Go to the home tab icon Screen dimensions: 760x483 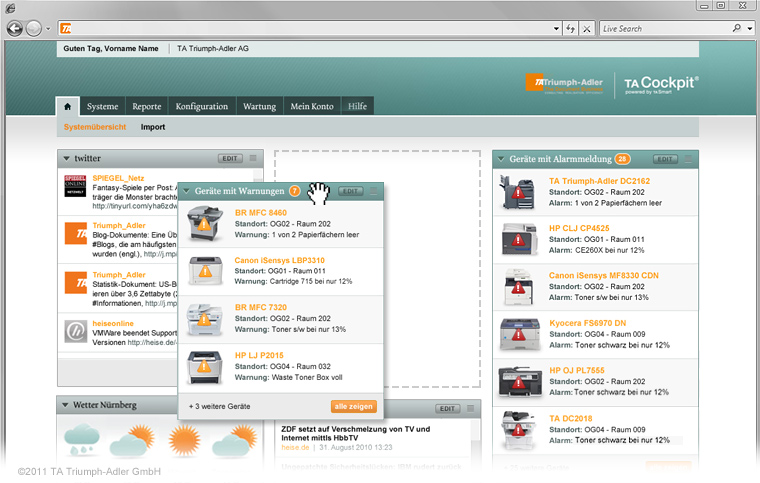(67, 106)
